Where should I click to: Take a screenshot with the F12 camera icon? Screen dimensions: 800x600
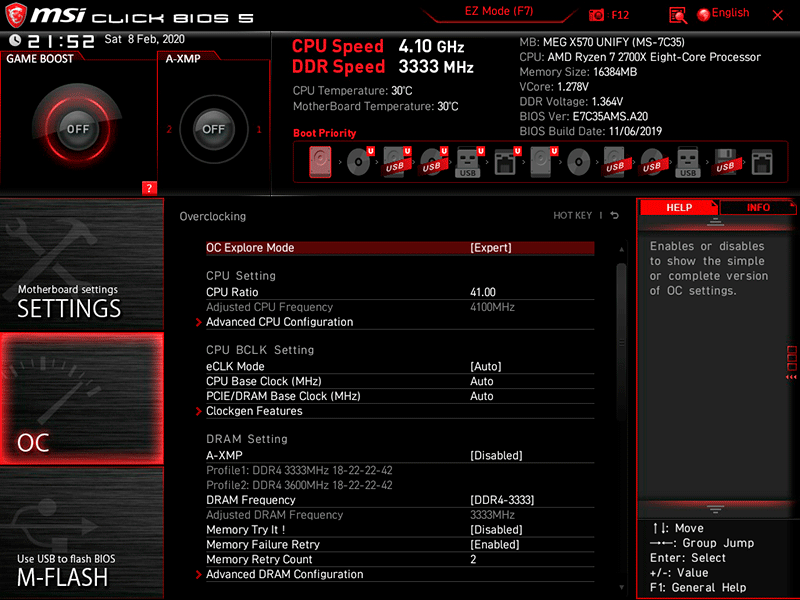[596, 15]
